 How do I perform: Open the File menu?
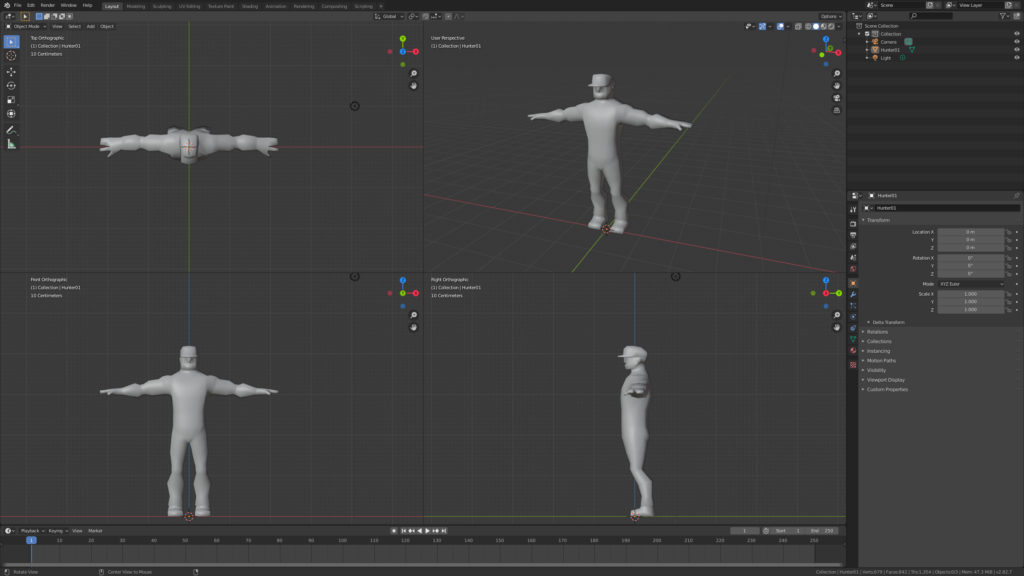click(18, 5)
